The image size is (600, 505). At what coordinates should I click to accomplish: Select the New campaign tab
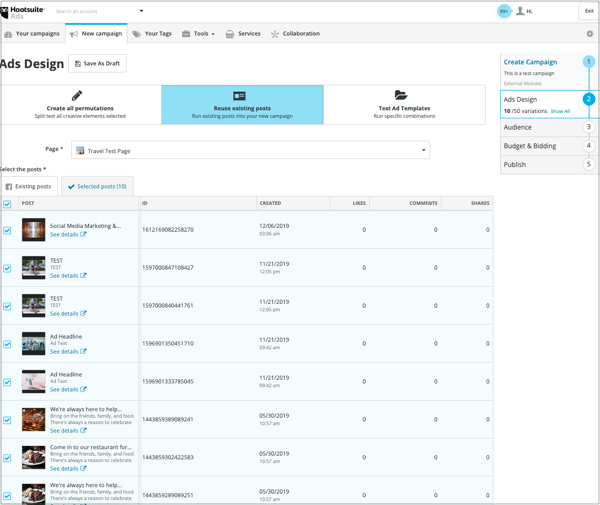point(96,34)
